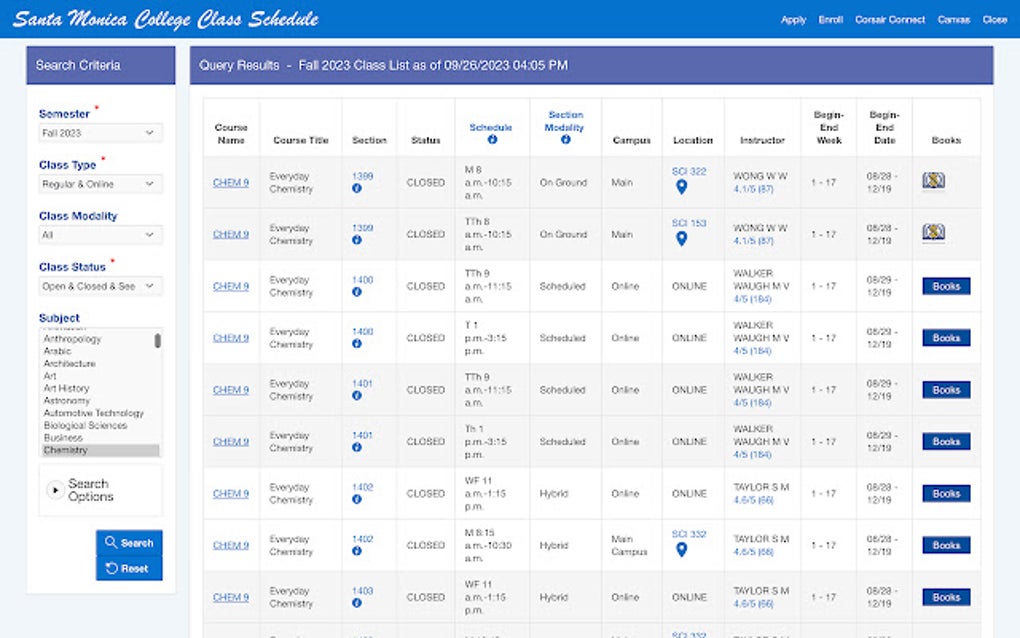Screen dimensions: 1020x638
Task: Open the Class Modality dropdown
Action: tap(100, 235)
